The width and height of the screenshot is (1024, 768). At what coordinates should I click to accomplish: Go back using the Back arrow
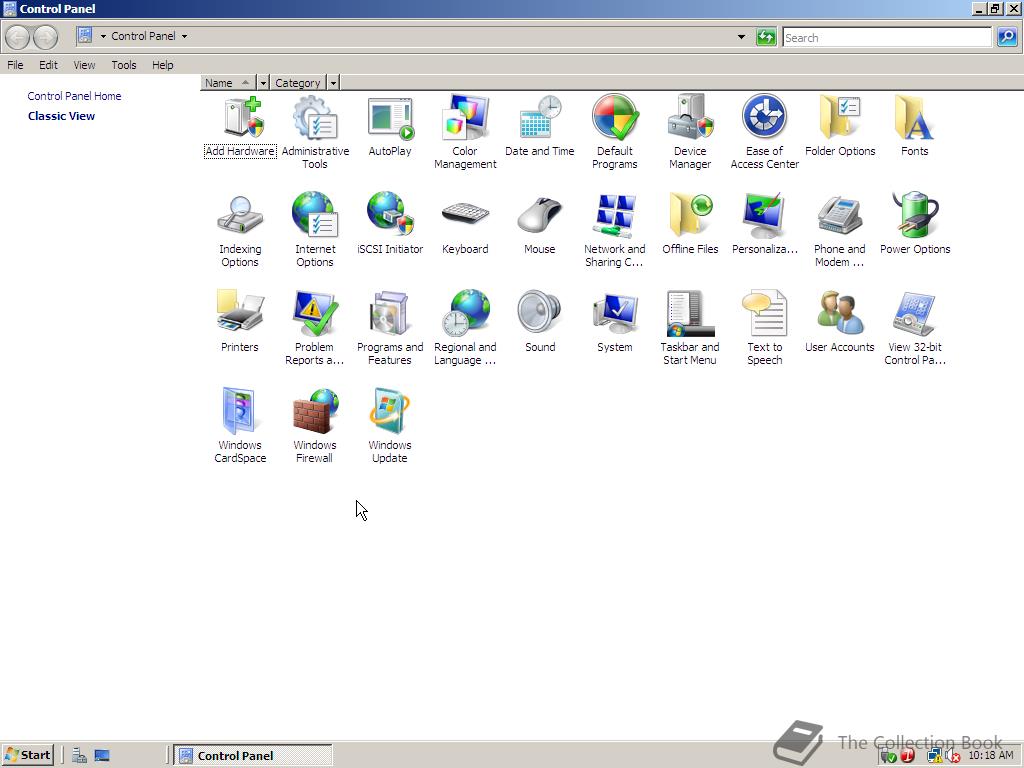(18, 37)
